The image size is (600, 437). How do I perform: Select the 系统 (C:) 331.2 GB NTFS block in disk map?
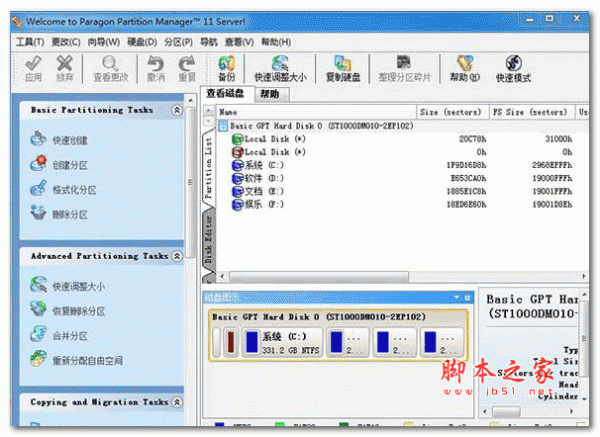tap(281, 343)
